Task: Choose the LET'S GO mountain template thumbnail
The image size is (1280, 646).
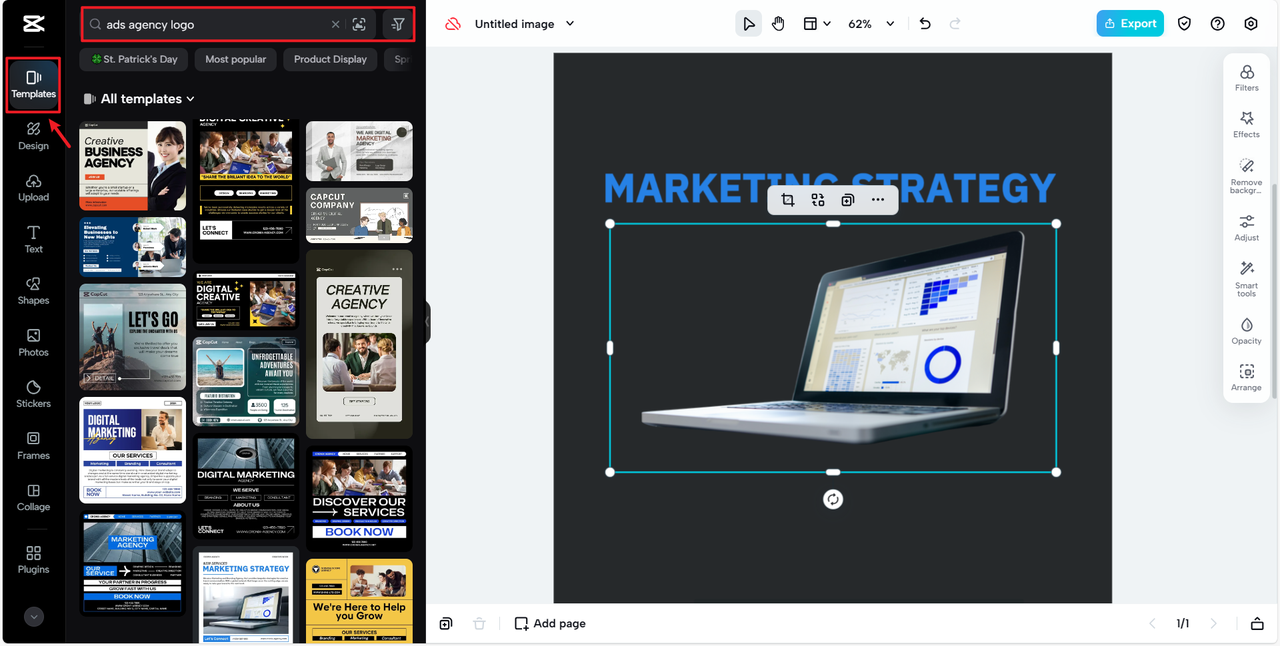Action: pos(133,337)
